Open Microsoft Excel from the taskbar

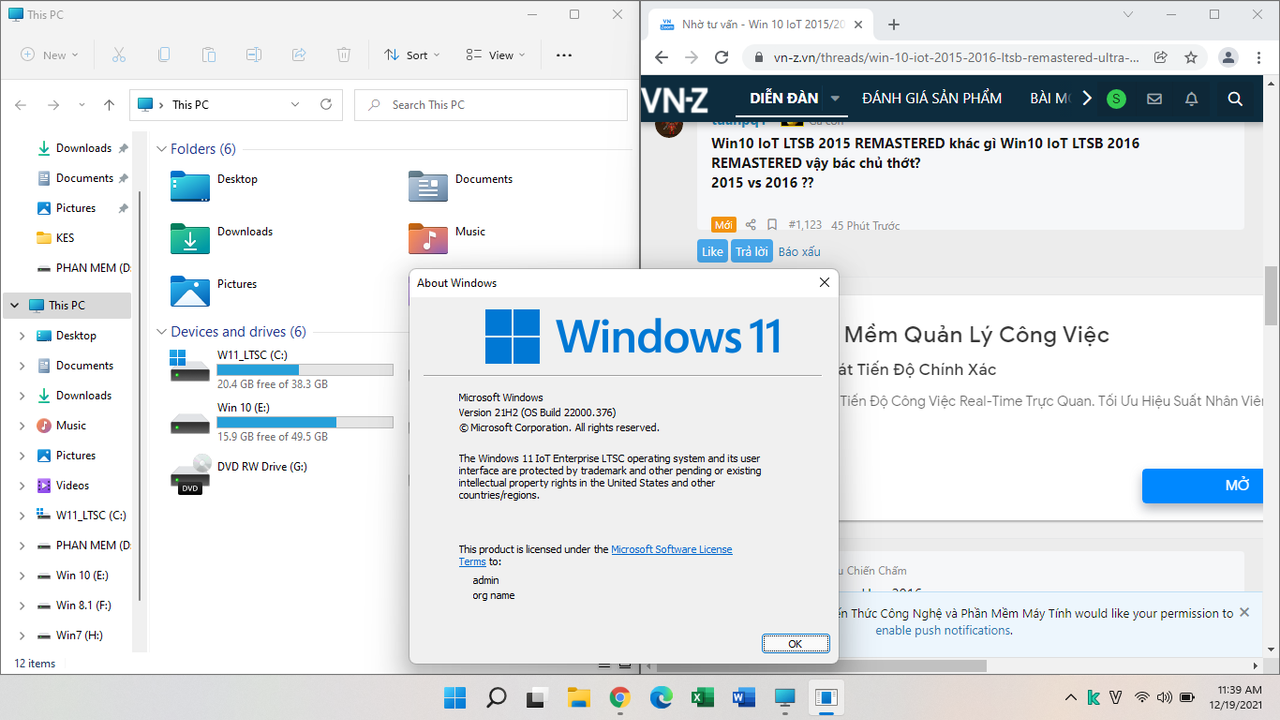[702, 697]
